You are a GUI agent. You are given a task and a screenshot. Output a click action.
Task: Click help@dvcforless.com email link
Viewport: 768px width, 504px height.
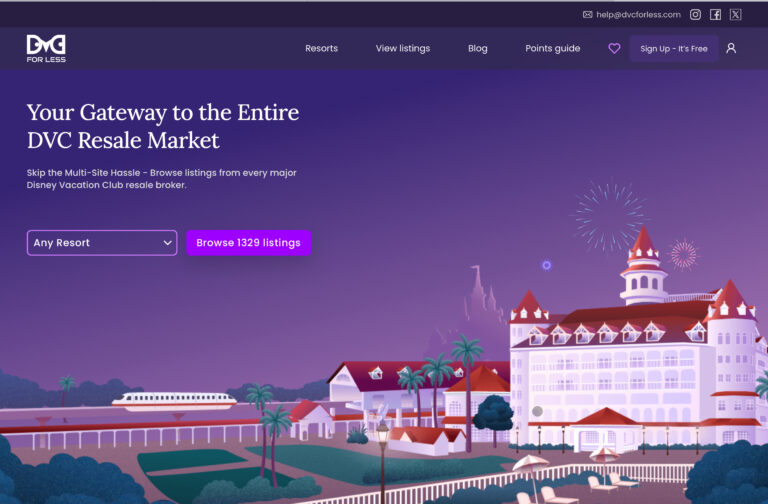[638, 15]
